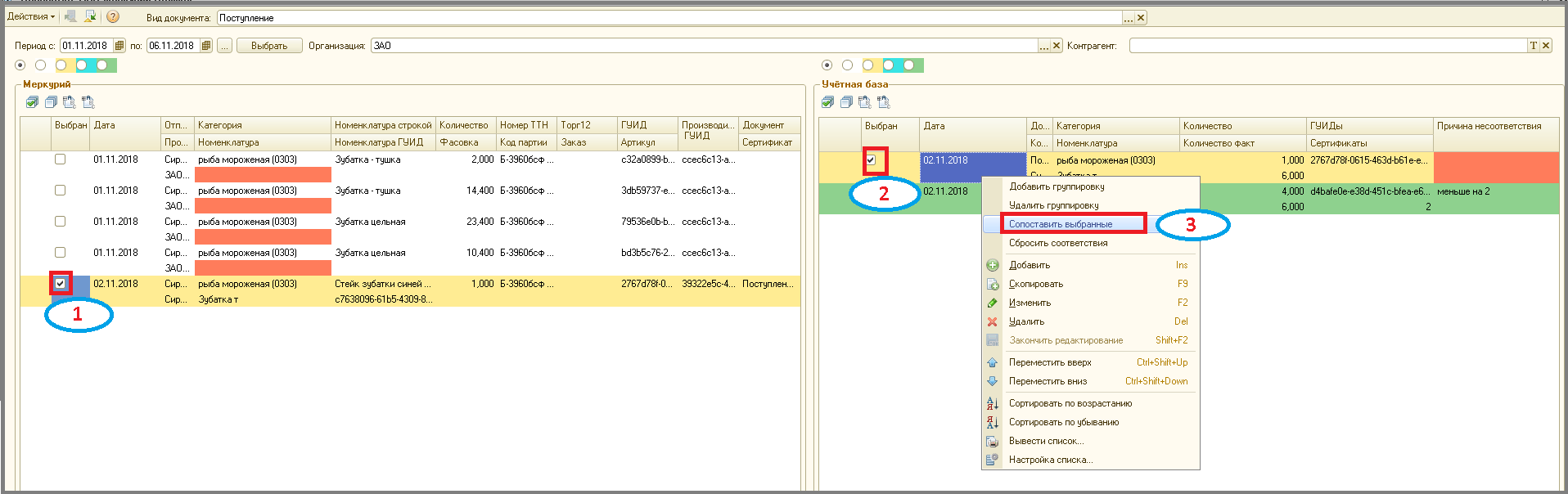Tick checkbox of Зубатка цельная 23,400 row
Image resolution: width=1568 pixels, height=494 pixels.
click(60, 222)
